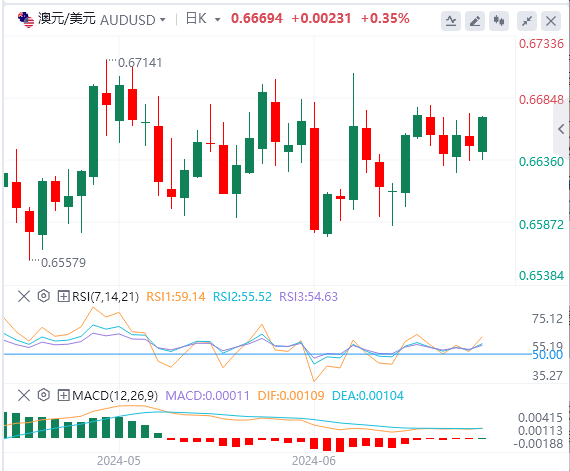Click the RSI(7,14,21) label
This screenshot has height=471, width=570.
pos(105,297)
